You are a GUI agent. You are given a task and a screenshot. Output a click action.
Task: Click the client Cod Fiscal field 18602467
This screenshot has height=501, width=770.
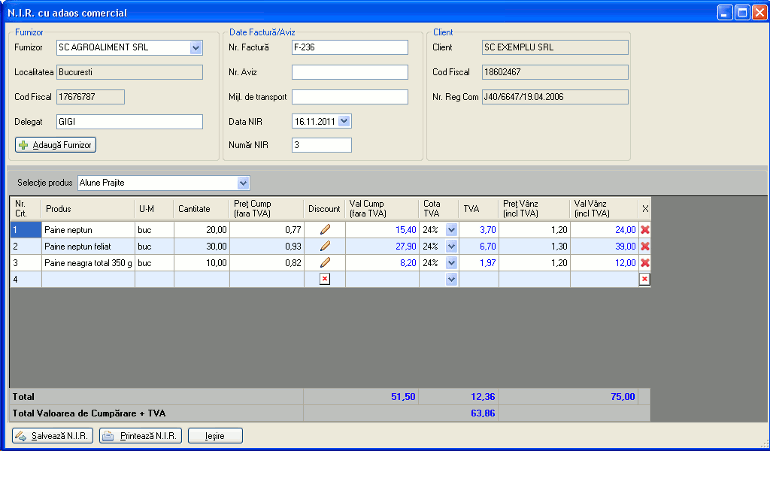tap(555, 72)
